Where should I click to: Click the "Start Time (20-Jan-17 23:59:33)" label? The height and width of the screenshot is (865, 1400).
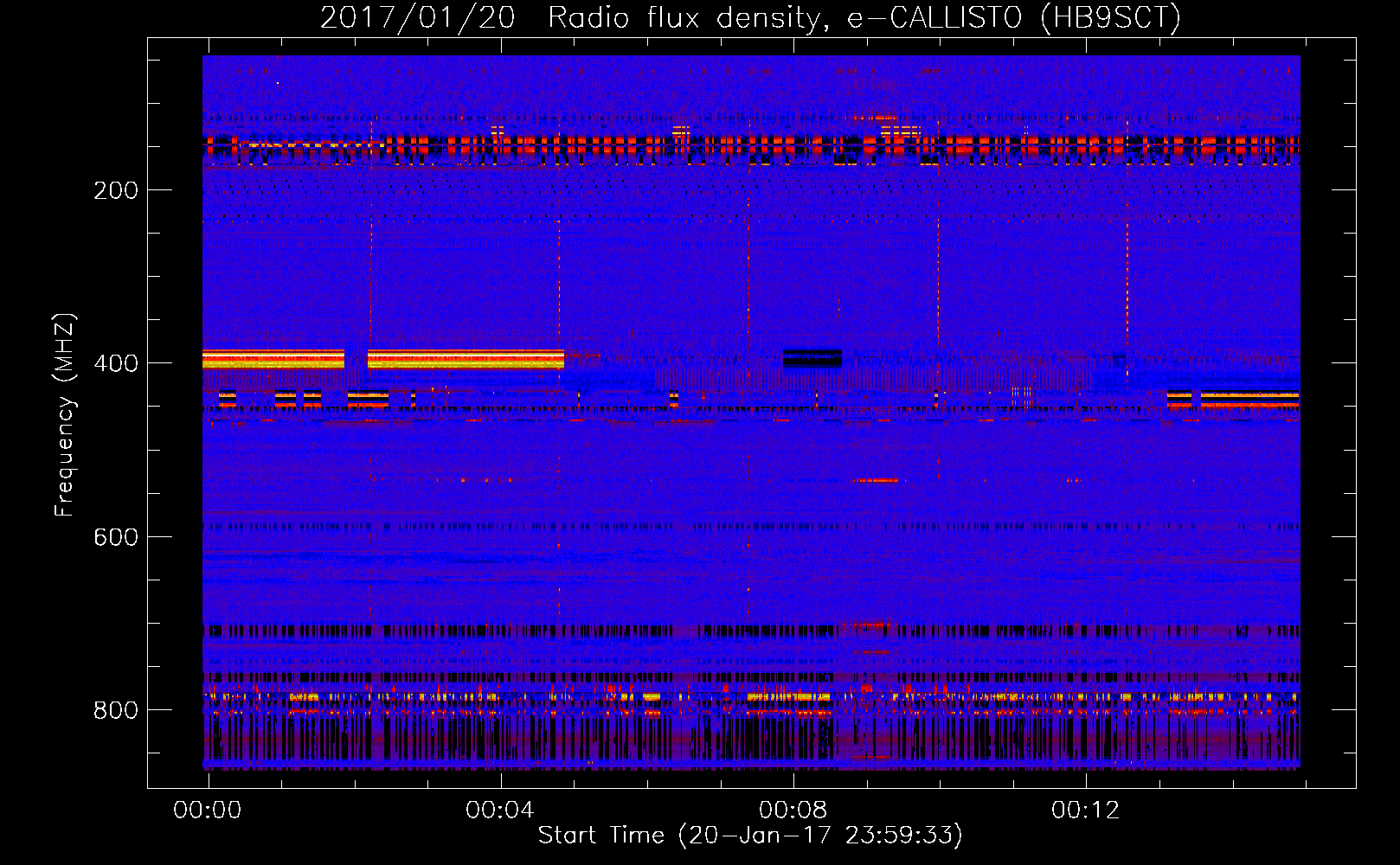pos(750,836)
